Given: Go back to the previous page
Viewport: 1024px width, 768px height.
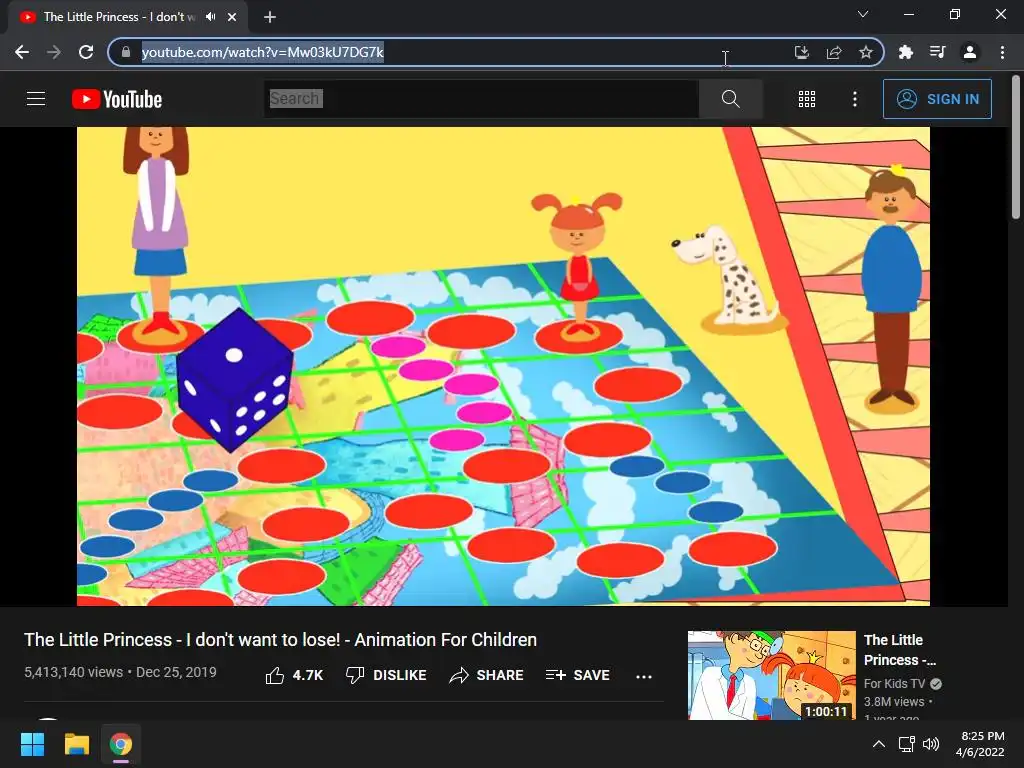Looking at the screenshot, I should [x=22, y=52].
